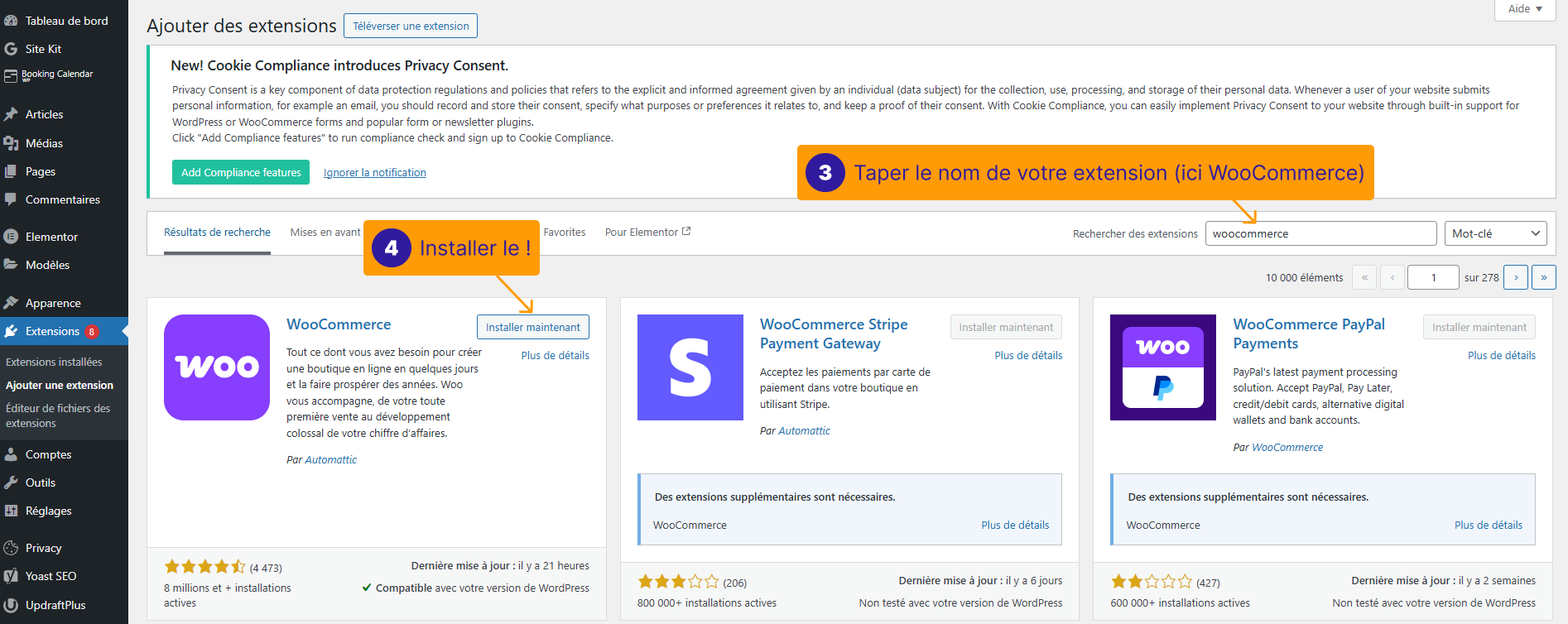Click the Modèles folder icon
Screen dimensions: 1568x624
[x=11, y=265]
